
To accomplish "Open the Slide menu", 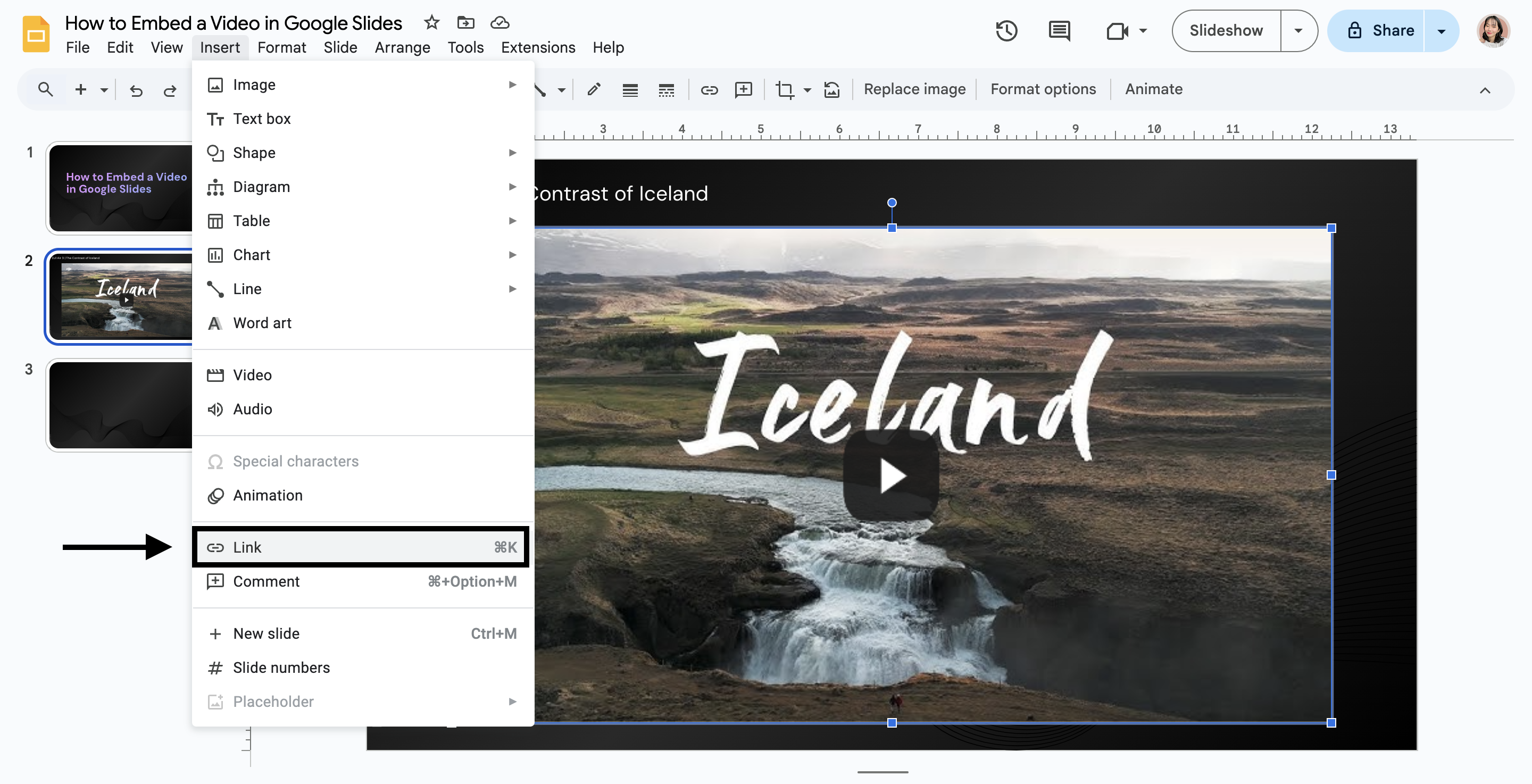I will click(x=340, y=47).
